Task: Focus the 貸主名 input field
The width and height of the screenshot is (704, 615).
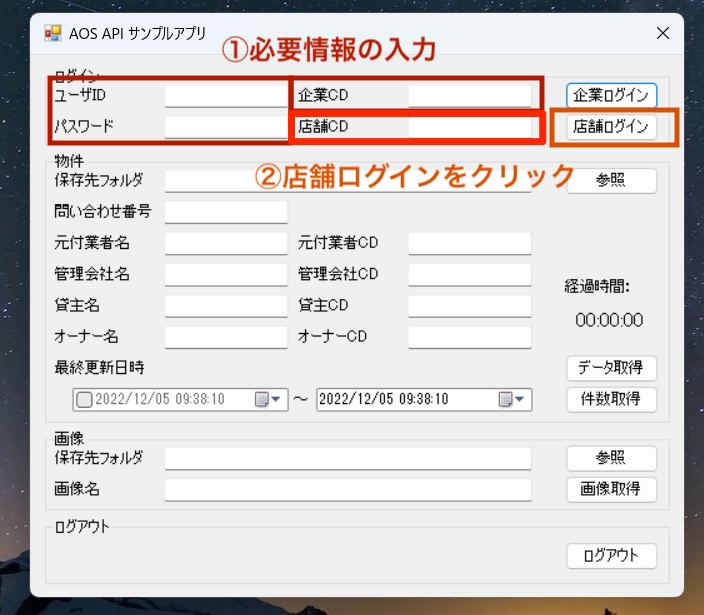Action: click(226, 306)
